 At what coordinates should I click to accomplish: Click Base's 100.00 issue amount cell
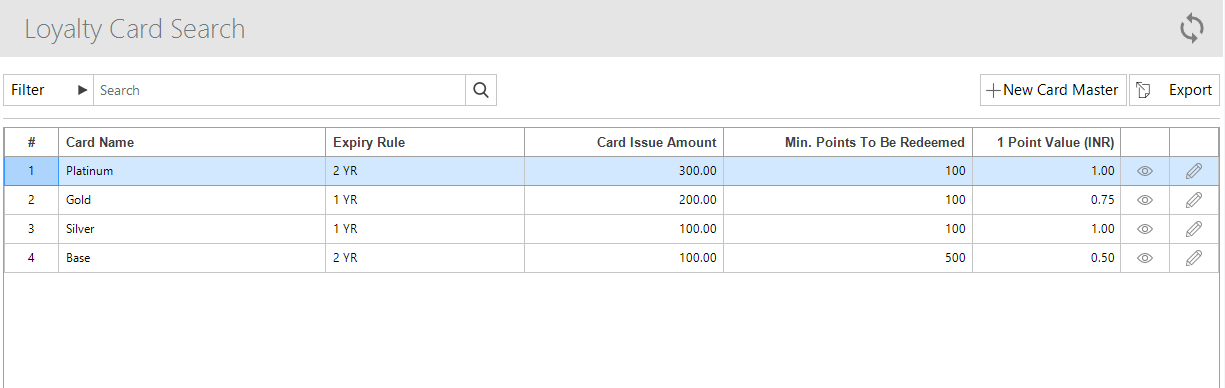pyautogui.click(x=624, y=258)
